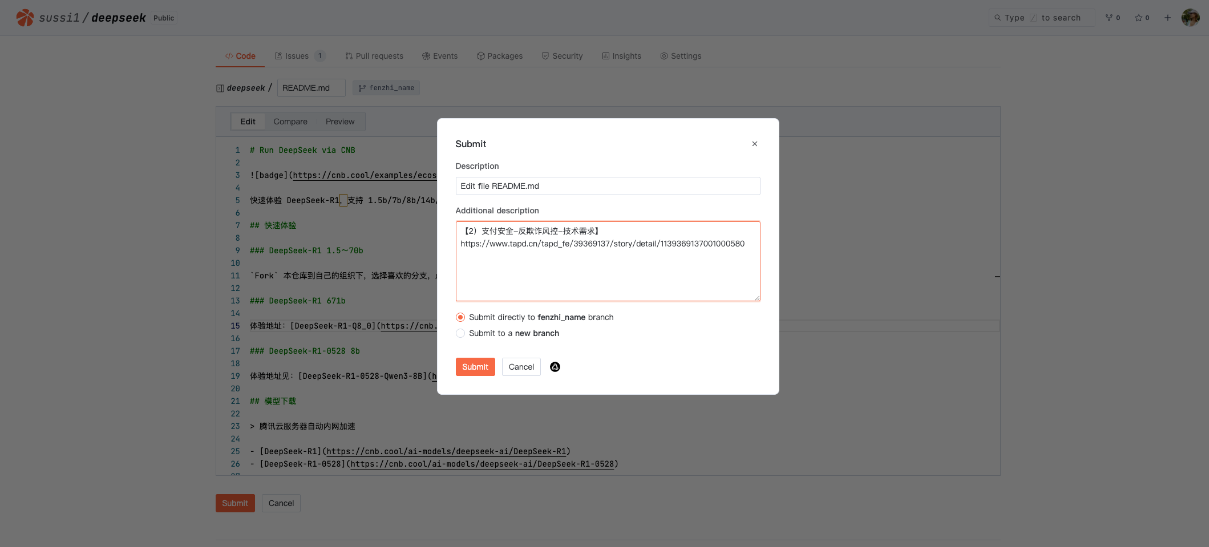Image resolution: width=1209 pixels, height=547 pixels.
Task: Click the black round icon beside Cancel
Action: [x=555, y=367]
